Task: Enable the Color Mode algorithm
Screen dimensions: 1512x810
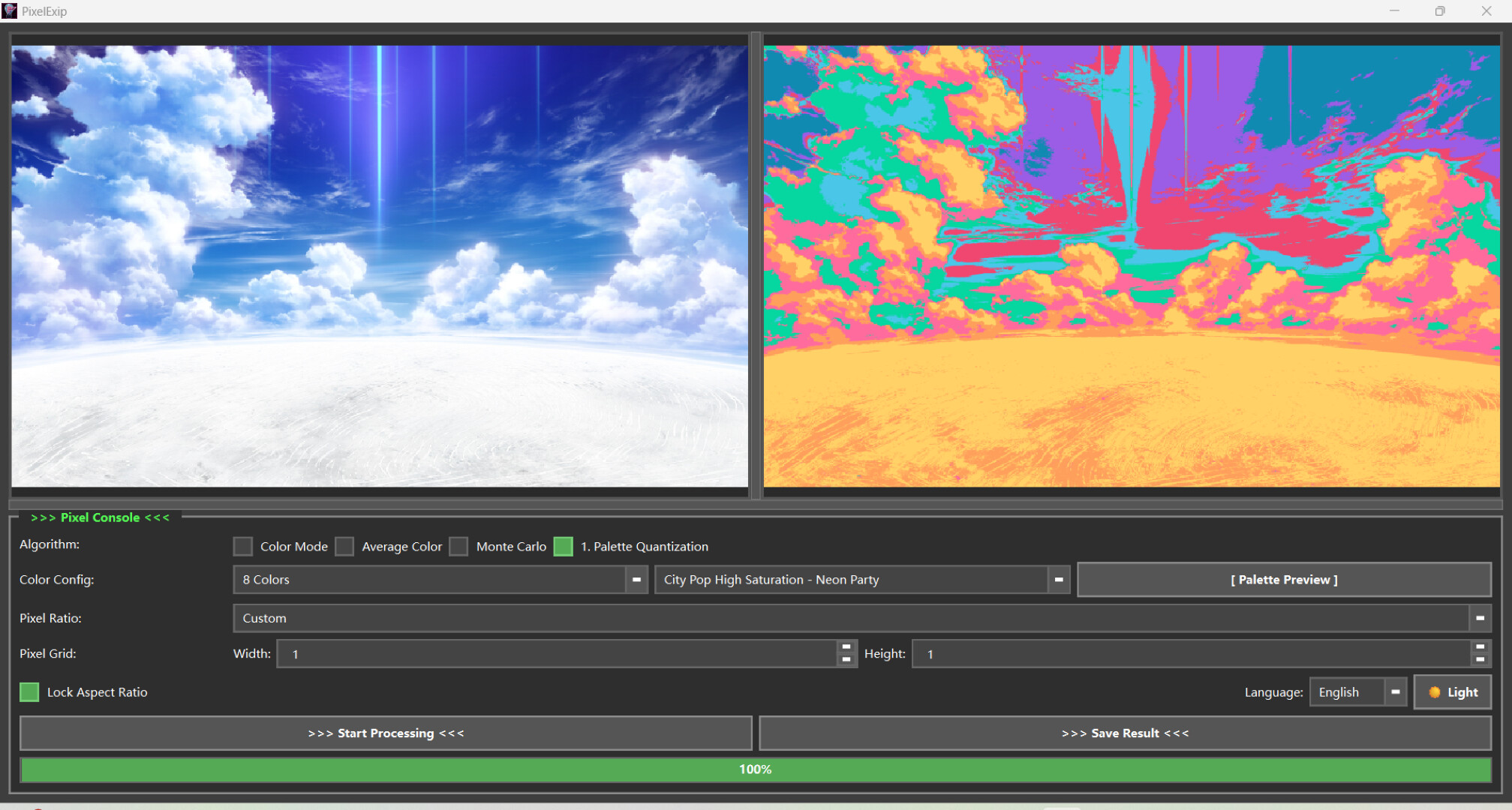Action: (x=242, y=546)
